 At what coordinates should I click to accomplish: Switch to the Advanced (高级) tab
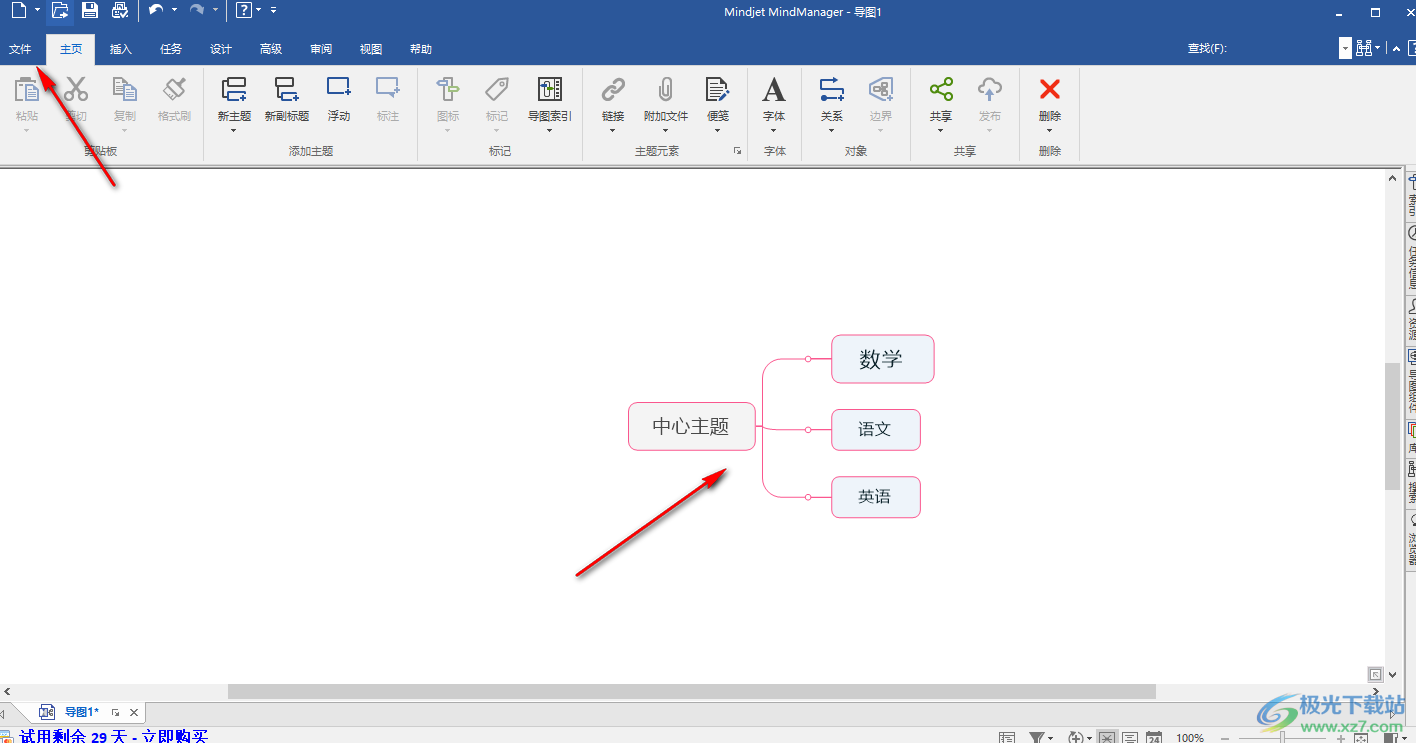coord(271,49)
